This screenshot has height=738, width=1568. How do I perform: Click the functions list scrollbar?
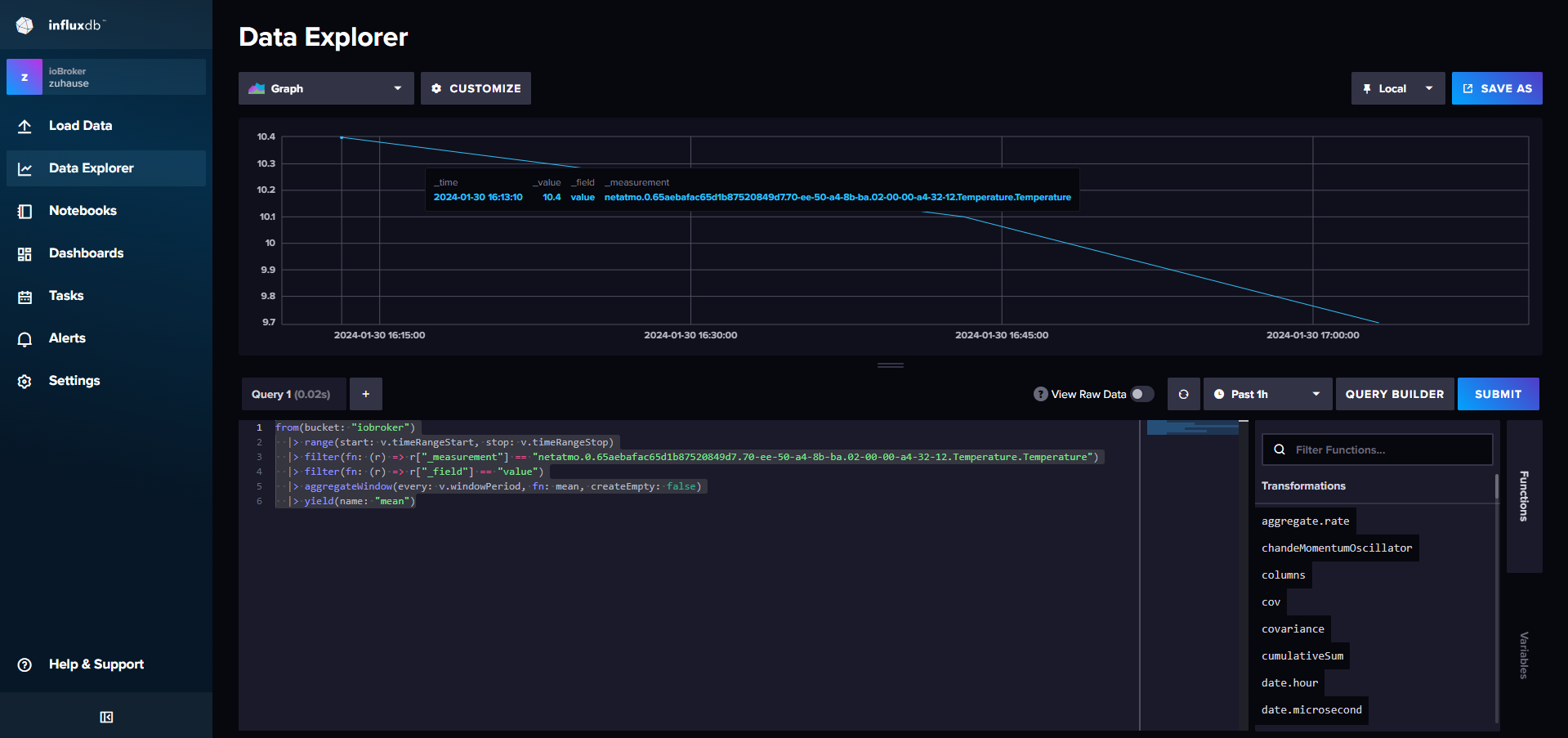(1497, 487)
